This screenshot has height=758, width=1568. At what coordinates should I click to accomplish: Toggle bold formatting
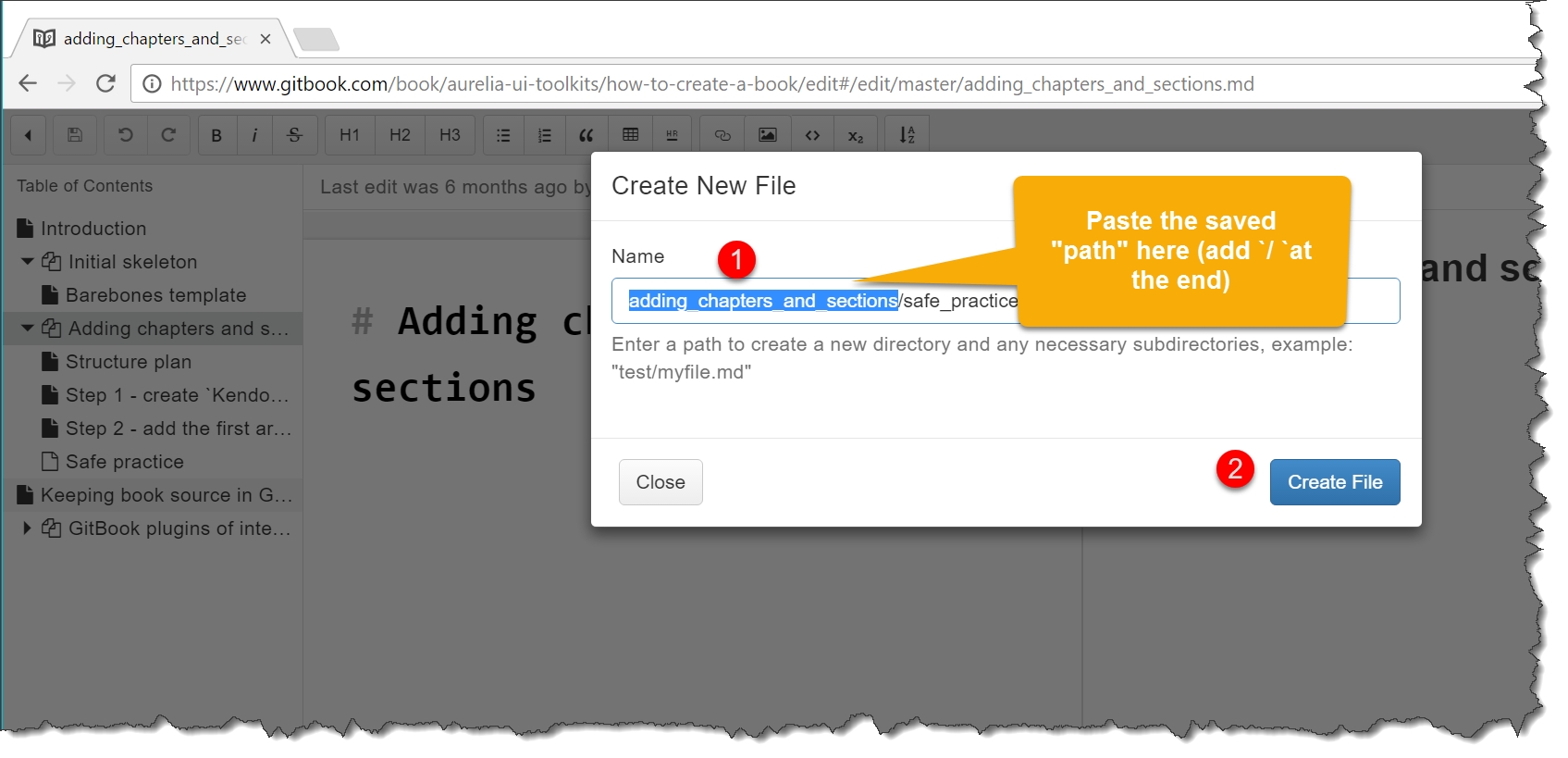pos(216,135)
